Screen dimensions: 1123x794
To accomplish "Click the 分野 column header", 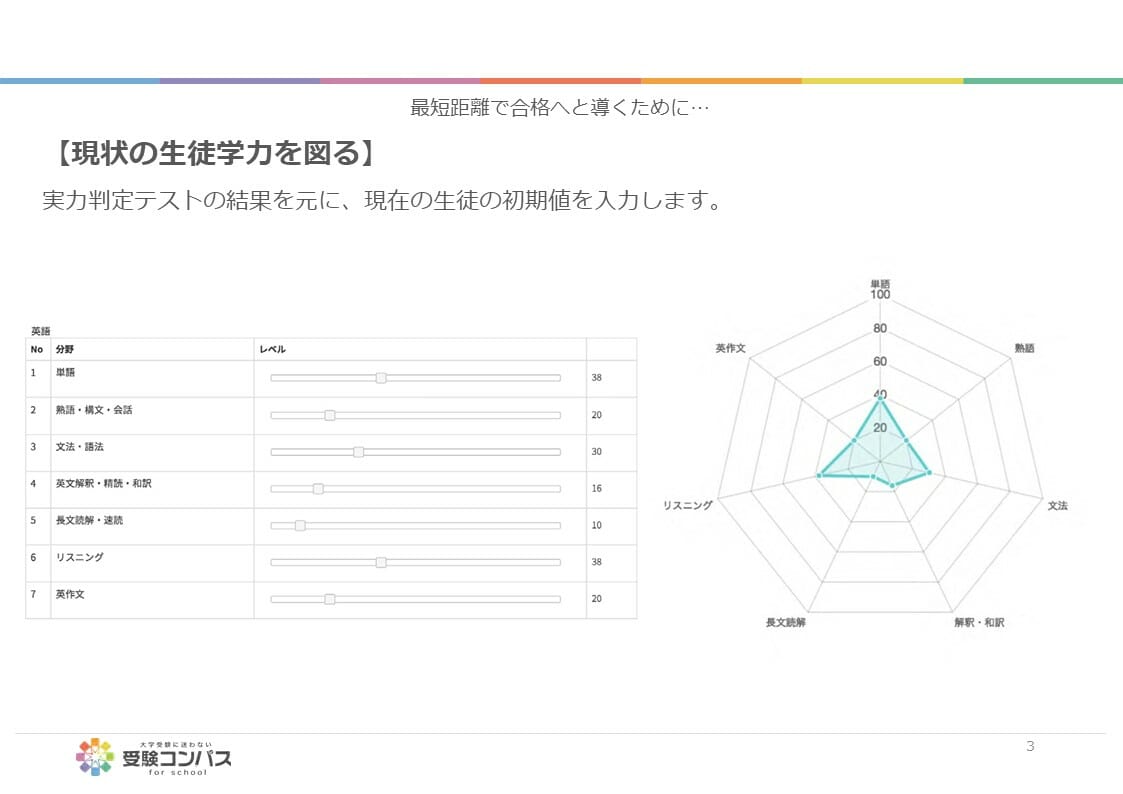I will 65,349.
